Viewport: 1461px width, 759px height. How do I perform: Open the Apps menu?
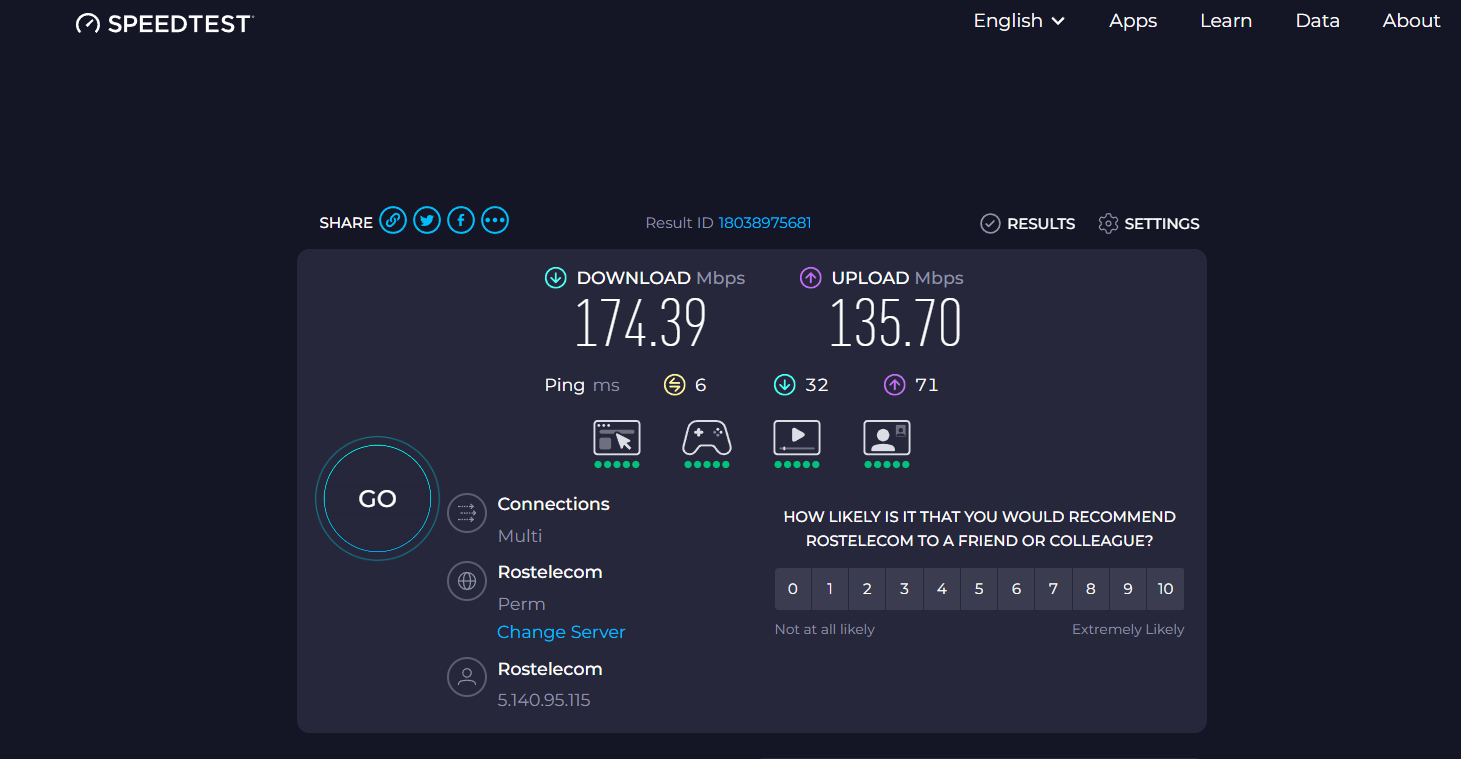click(1133, 21)
